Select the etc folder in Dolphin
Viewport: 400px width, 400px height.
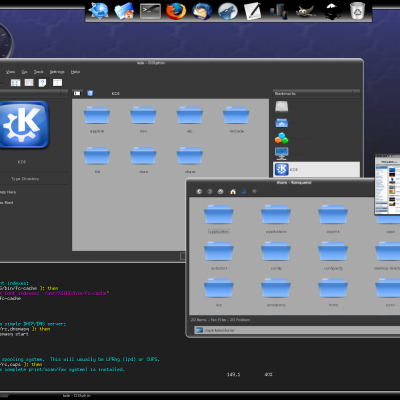[x=190, y=120]
